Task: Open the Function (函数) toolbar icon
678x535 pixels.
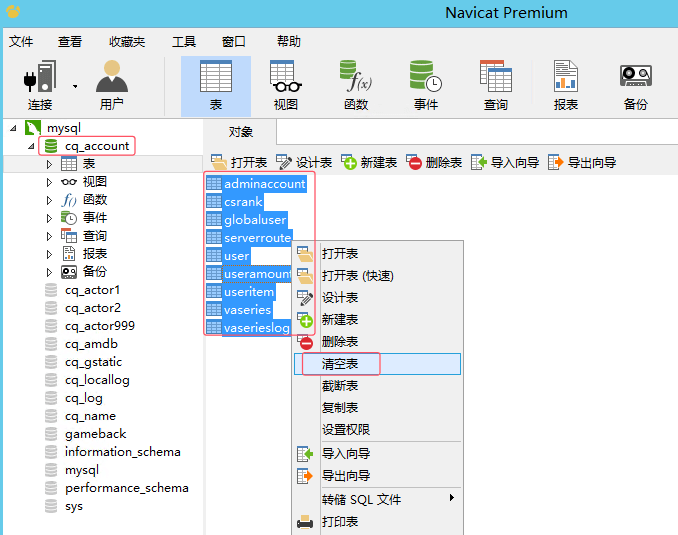Action: [356, 86]
